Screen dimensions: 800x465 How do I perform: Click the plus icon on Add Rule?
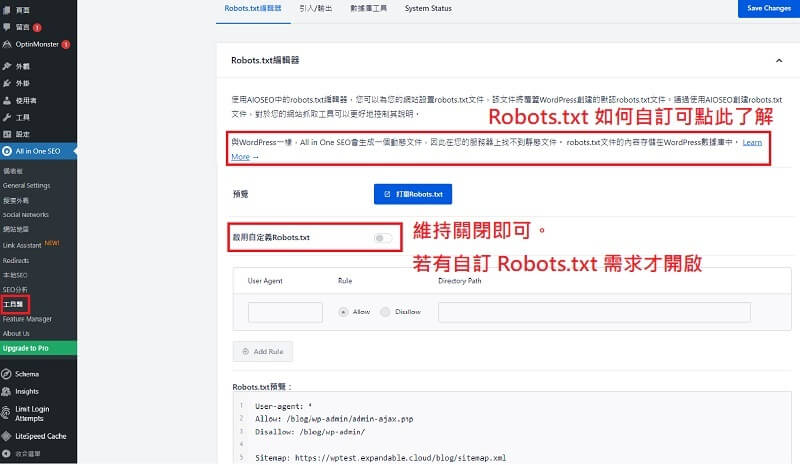pyautogui.click(x=245, y=352)
